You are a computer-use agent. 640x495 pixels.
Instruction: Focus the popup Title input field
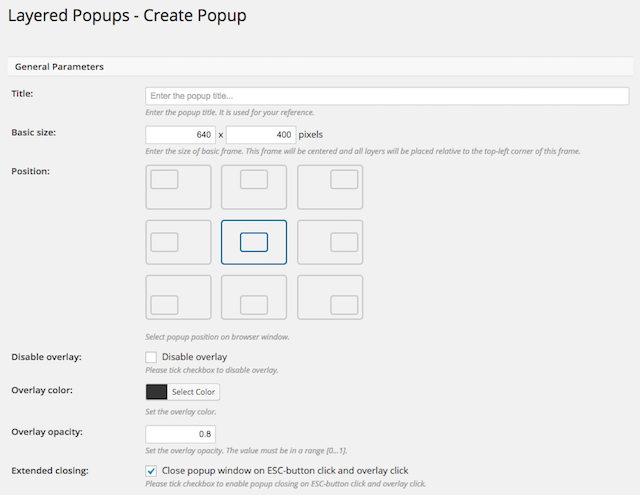387,96
